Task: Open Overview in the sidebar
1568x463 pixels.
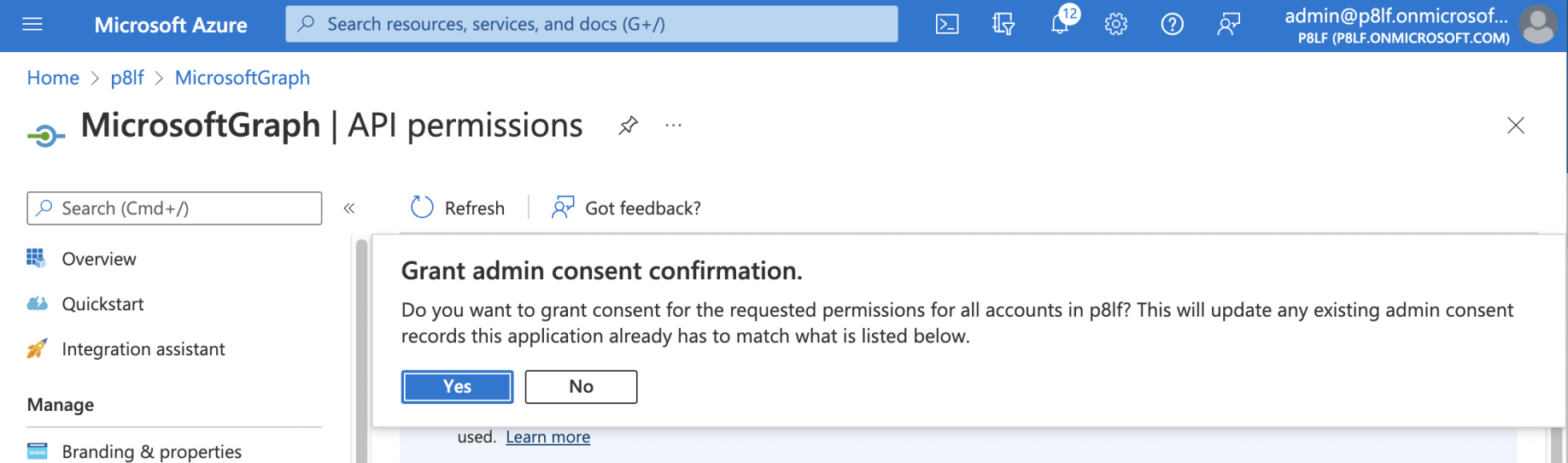Action: (x=98, y=259)
